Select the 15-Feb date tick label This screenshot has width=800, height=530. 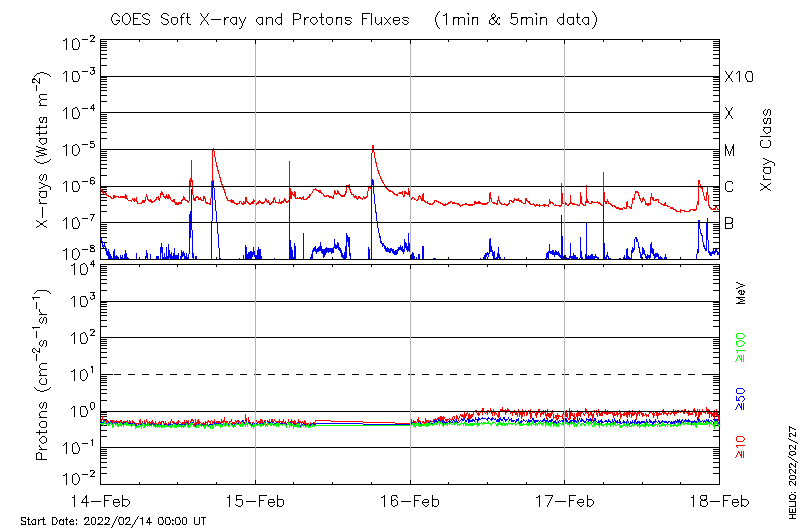255,499
